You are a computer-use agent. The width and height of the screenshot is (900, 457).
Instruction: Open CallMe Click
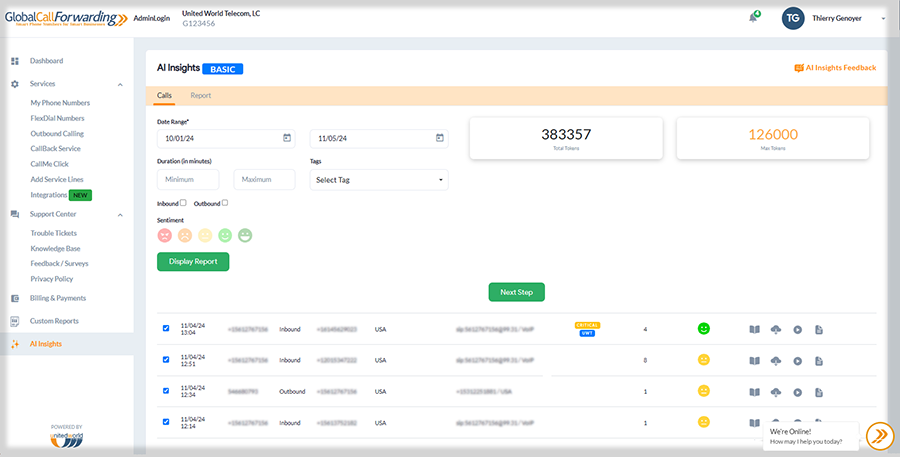tap(49, 164)
